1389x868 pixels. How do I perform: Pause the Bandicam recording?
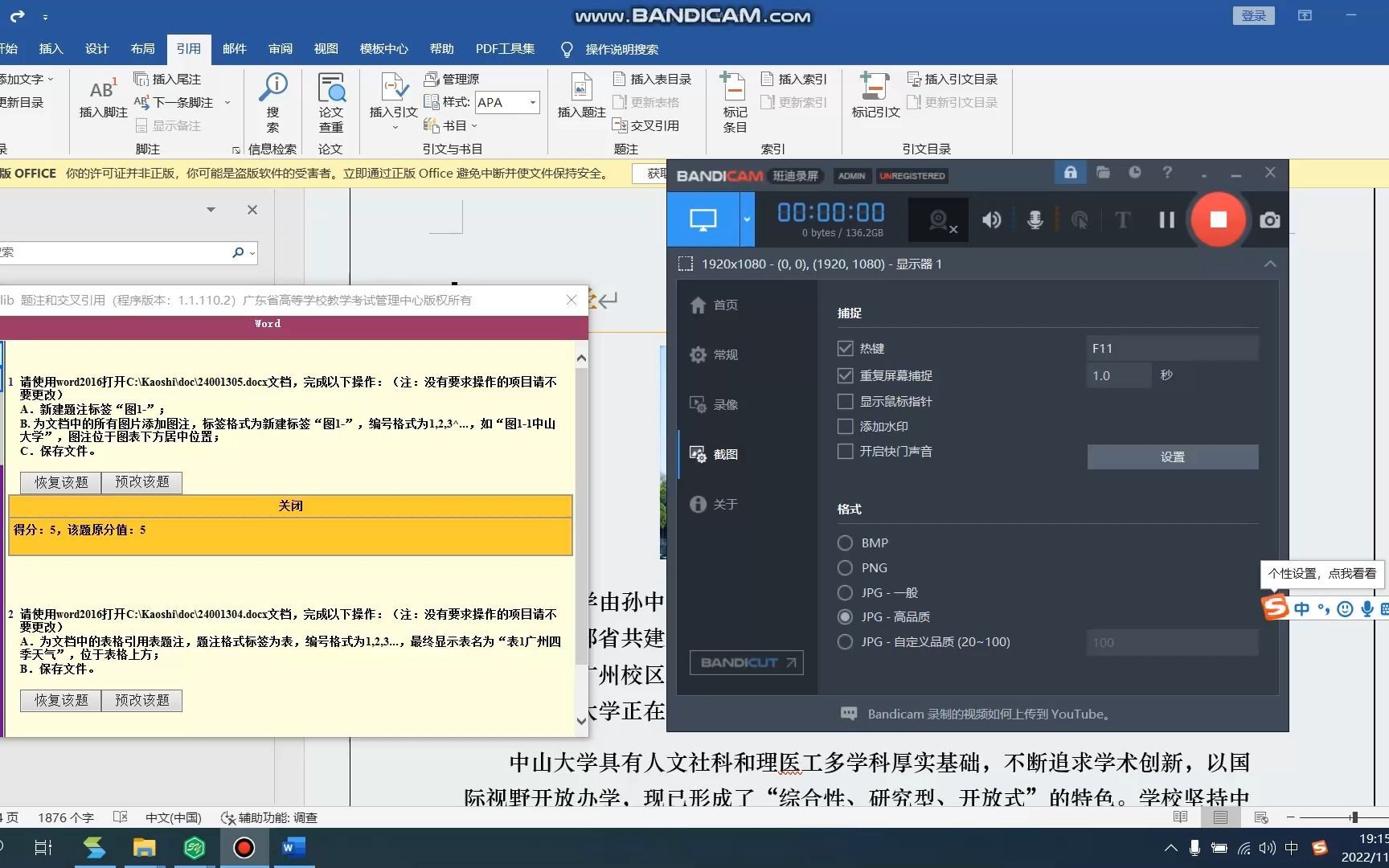click(1167, 220)
